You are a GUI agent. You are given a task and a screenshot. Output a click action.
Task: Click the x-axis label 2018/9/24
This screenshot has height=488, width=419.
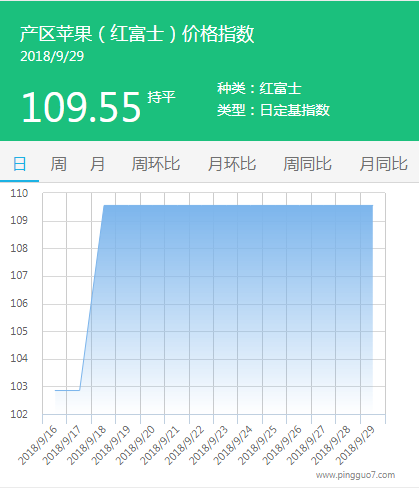click(x=233, y=445)
